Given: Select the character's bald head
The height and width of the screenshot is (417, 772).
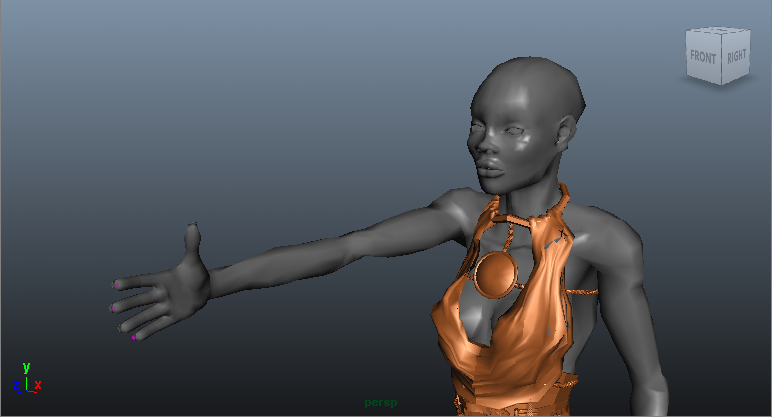Looking at the screenshot, I should pyautogui.click(x=530, y=90).
